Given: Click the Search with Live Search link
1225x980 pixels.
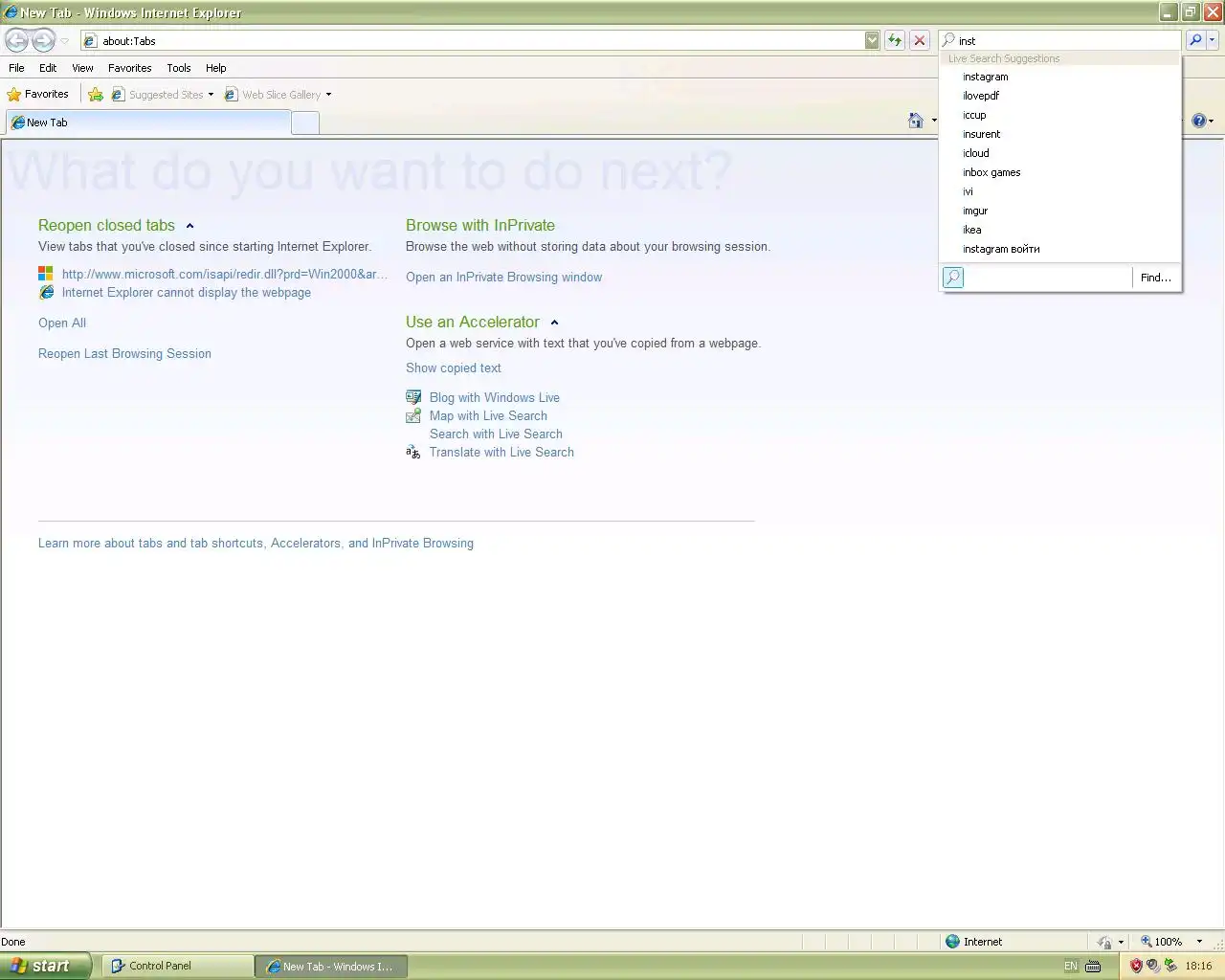Looking at the screenshot, I should (496, 434).
